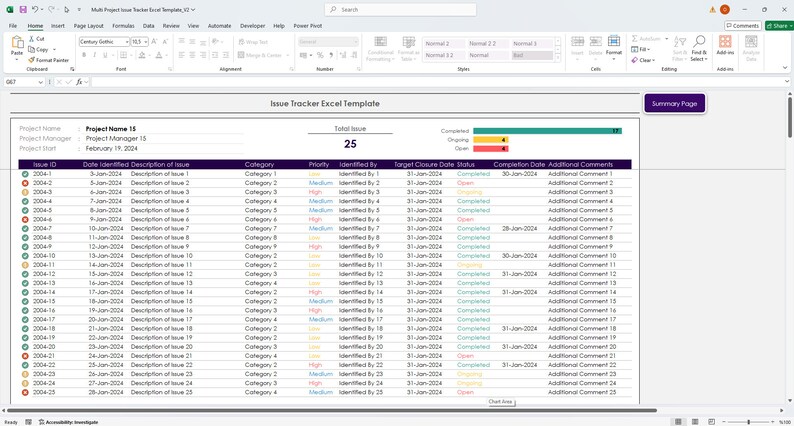Click the Comma Style icon
The height and width of the screenshot is (426, 794).
331,55
